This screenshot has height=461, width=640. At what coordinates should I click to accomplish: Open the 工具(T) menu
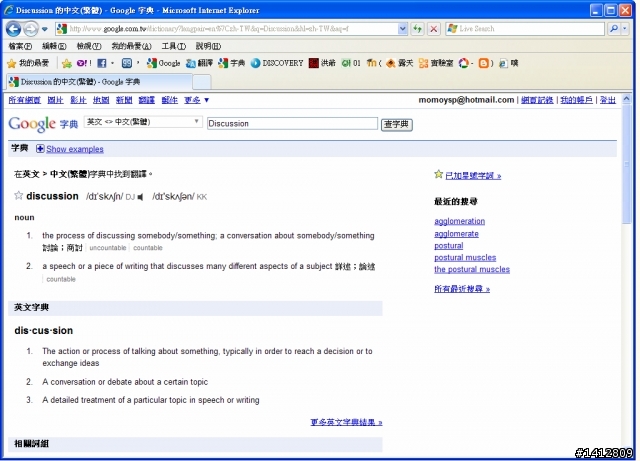click(x=173, y=46)
